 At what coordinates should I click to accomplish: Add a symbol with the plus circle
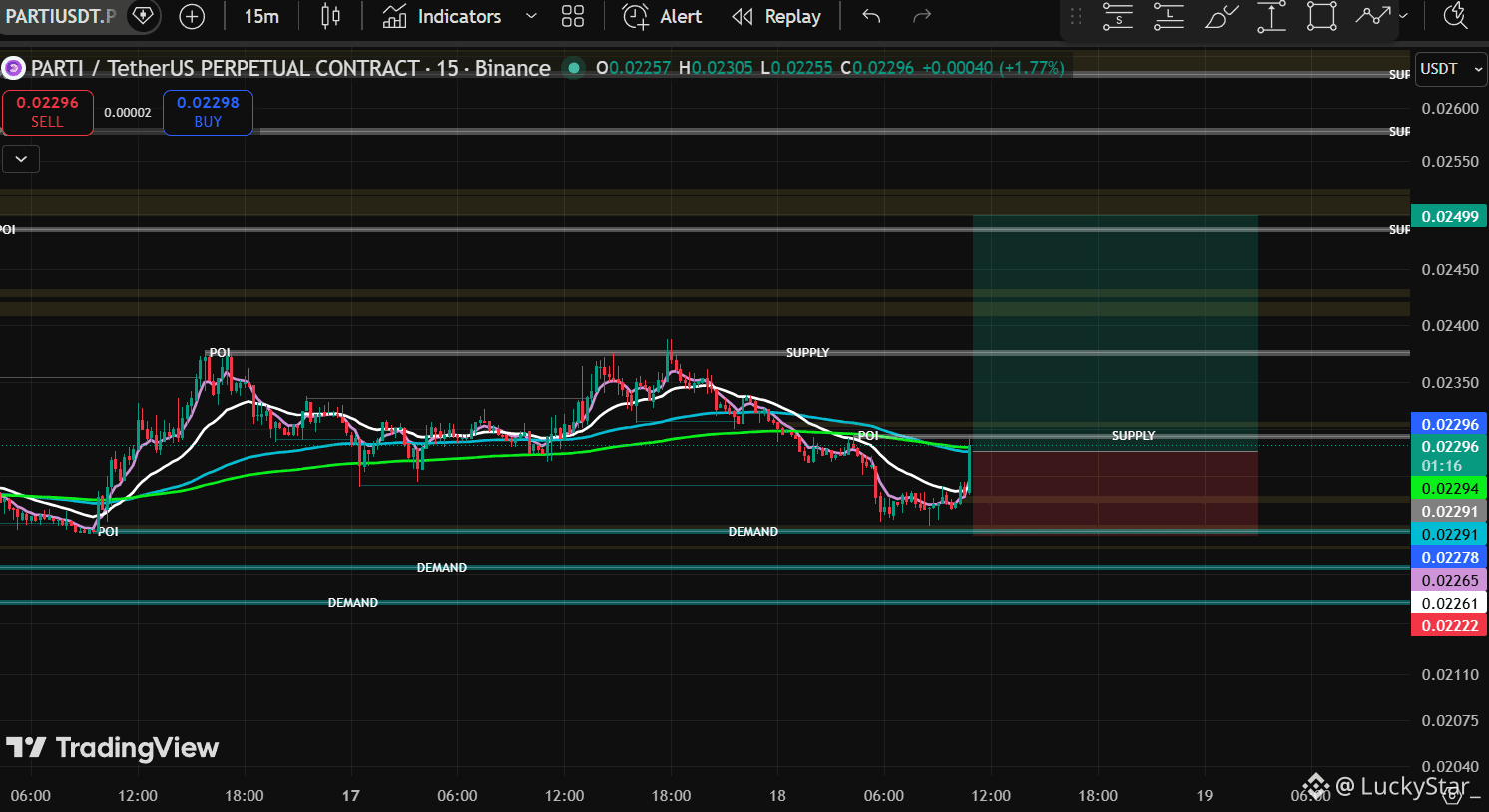coord(192,16)
